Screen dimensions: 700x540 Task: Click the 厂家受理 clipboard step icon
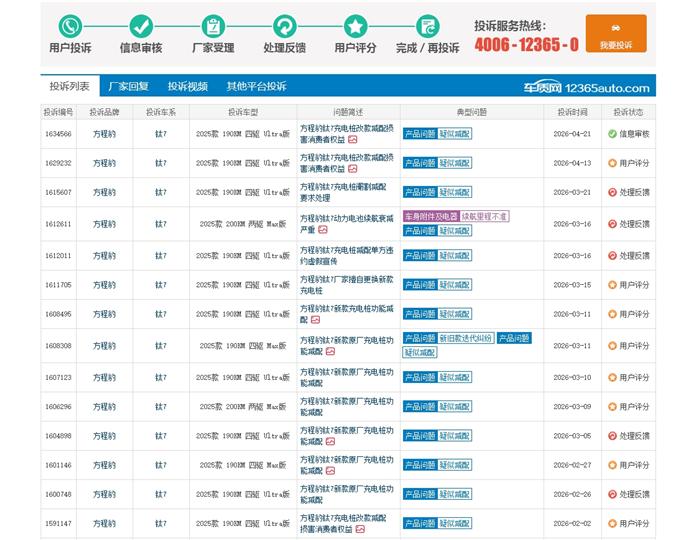pyautogui.click(x=213, y=26)
